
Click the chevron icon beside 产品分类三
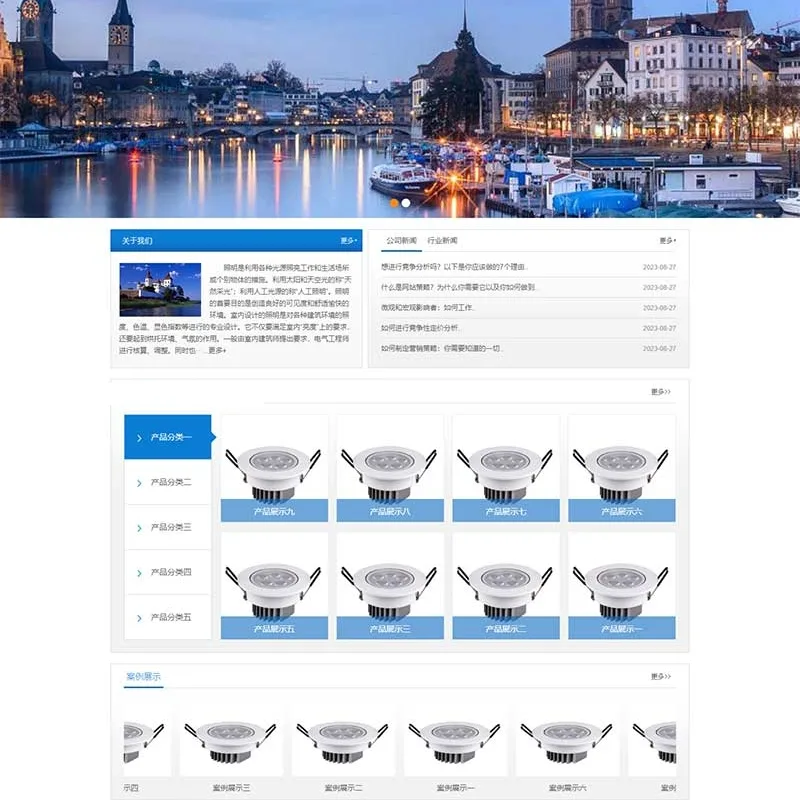pos(139,528)
